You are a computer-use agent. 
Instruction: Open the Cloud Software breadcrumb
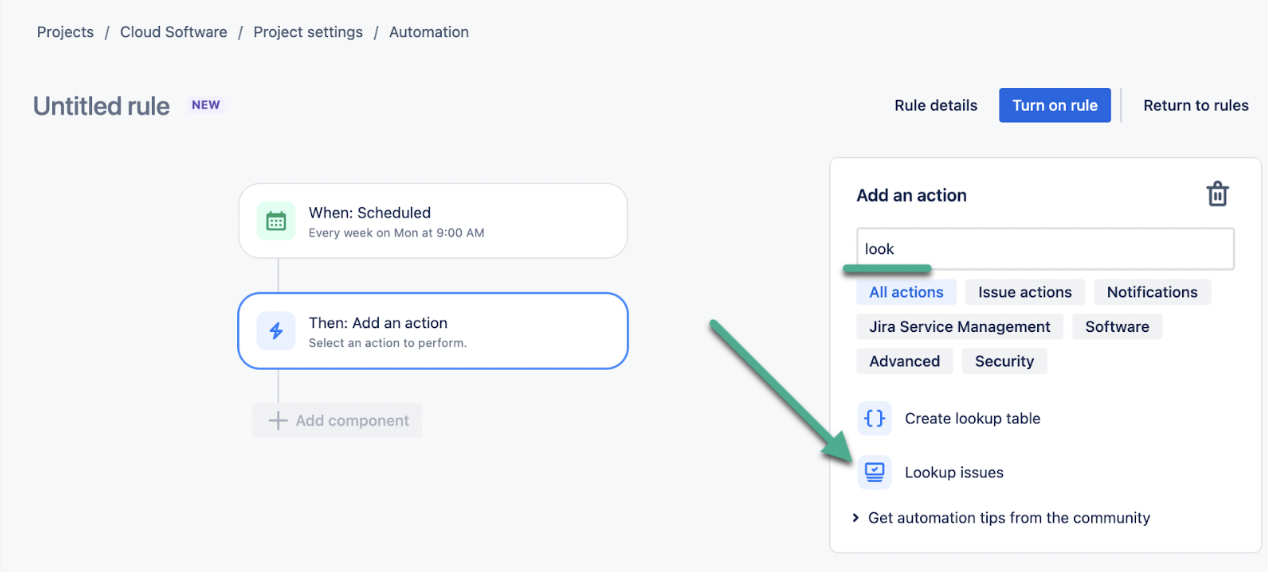pos(174,32)
